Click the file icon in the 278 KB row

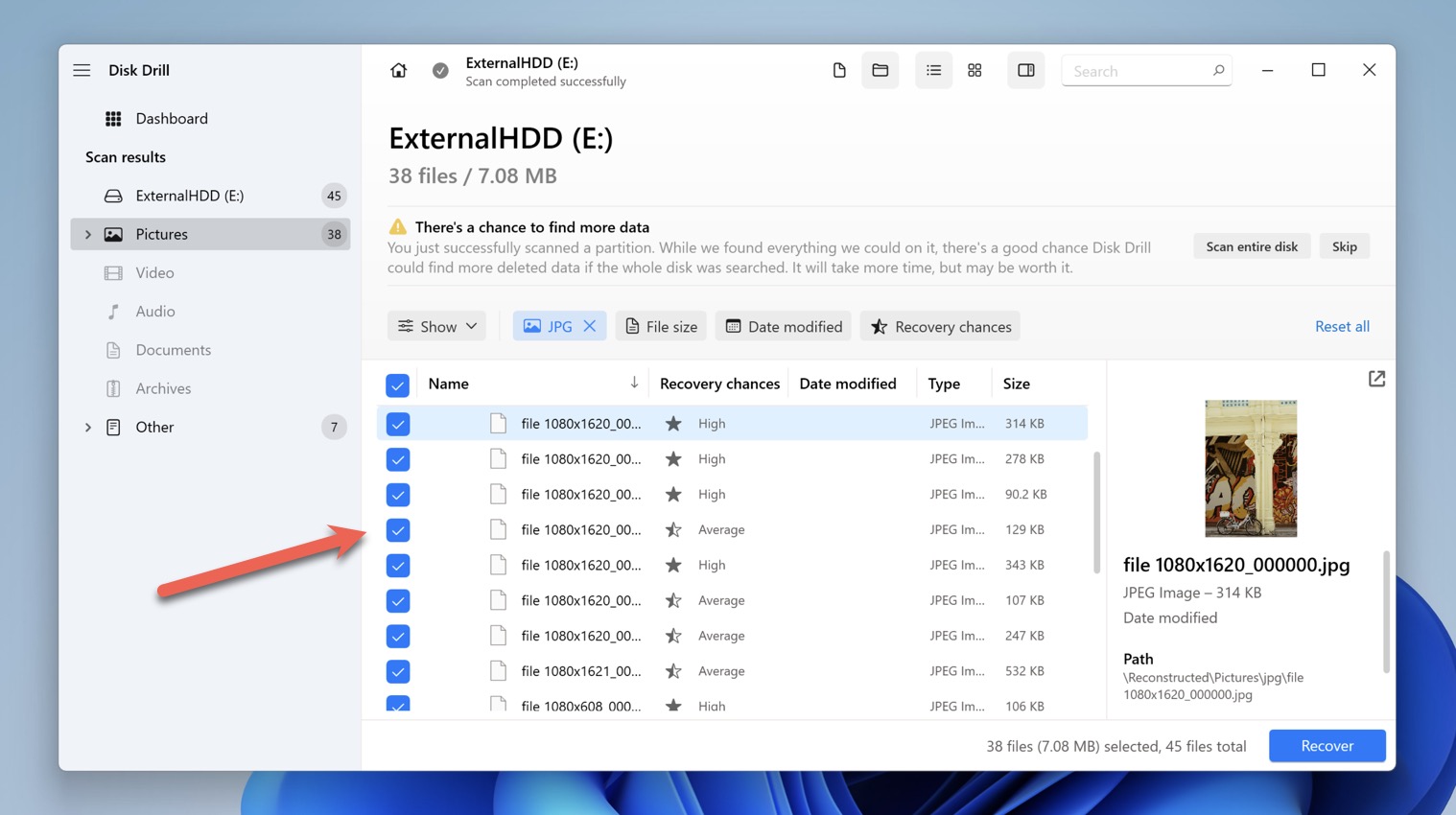tap(498, 458)
